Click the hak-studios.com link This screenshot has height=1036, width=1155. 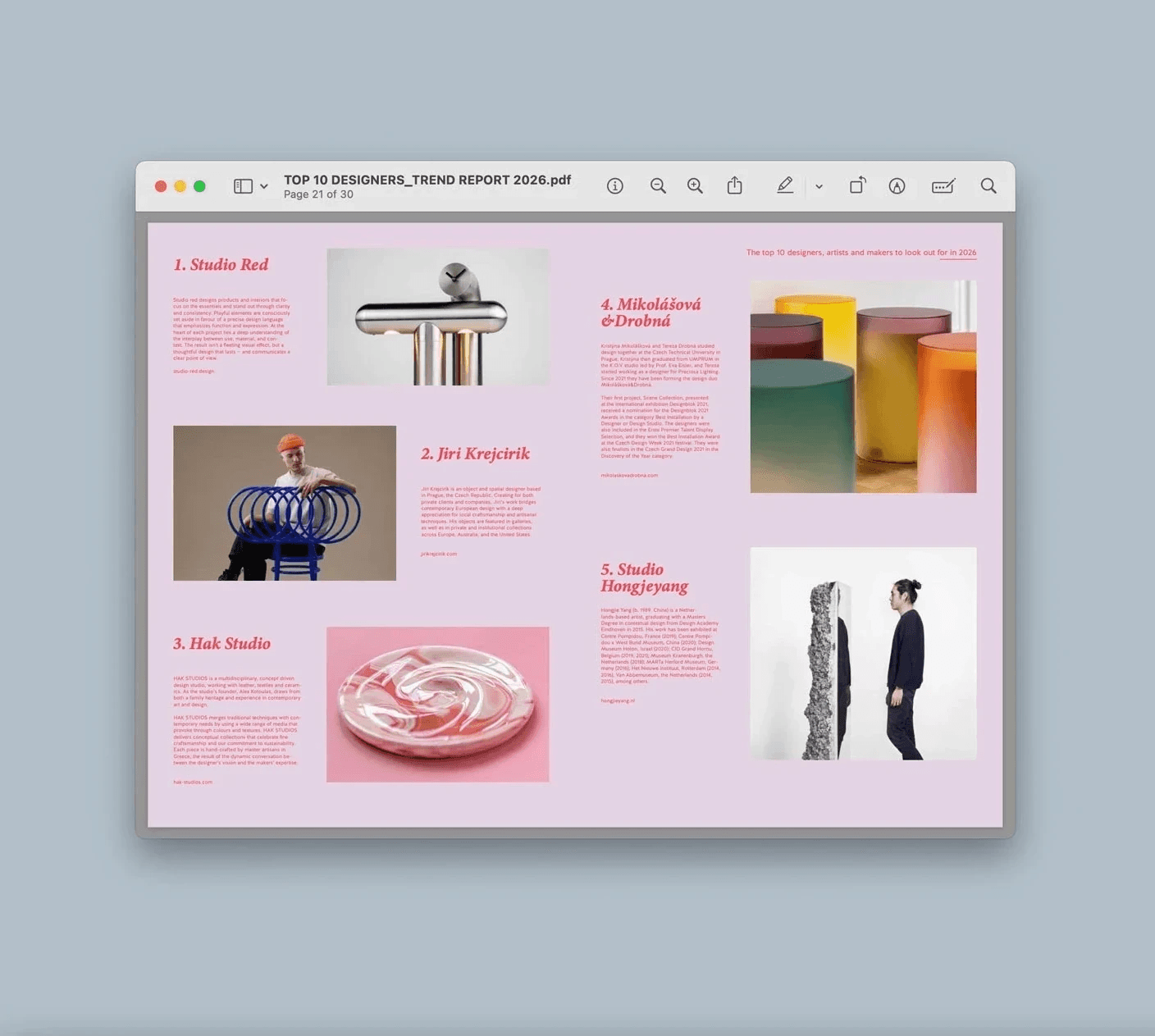point(193,781)
